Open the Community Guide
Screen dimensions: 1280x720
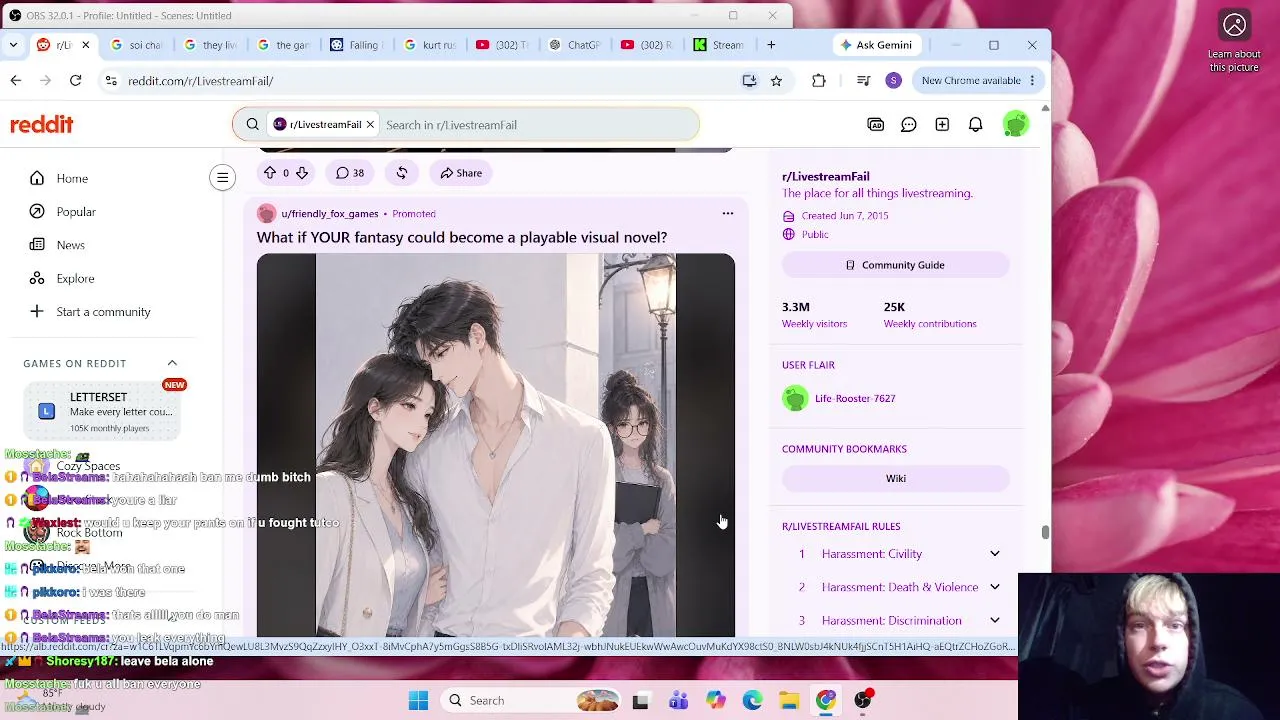coord(896,265)
